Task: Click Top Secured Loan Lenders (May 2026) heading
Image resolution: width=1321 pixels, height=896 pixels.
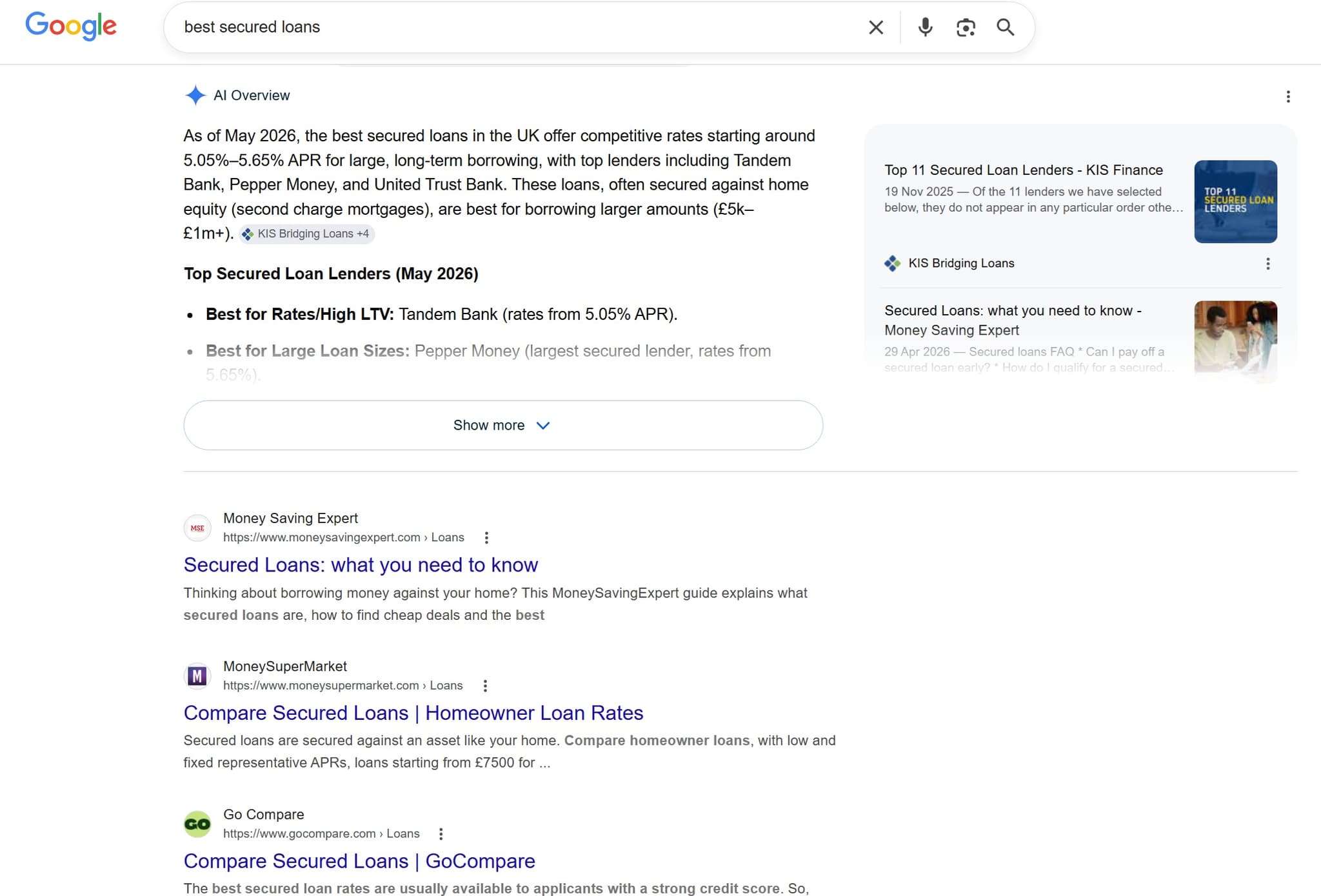Action: pyautogui.click(x=331, y=274)
